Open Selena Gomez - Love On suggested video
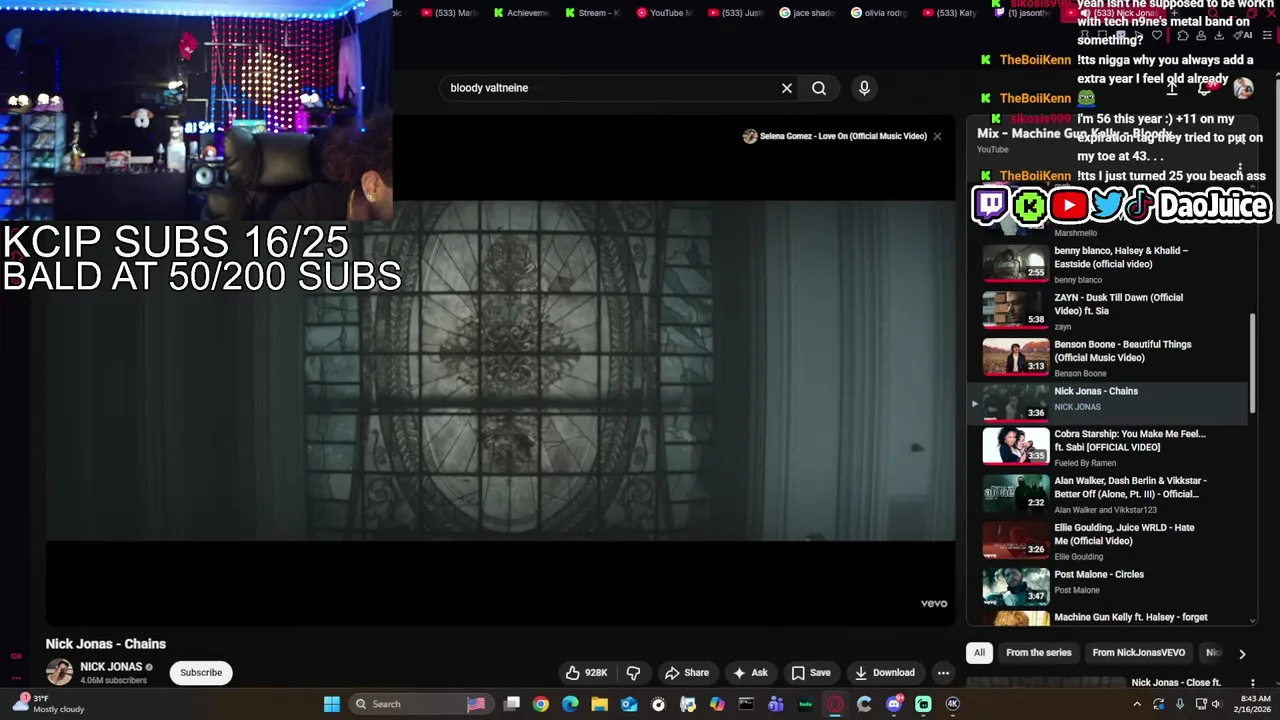The width and height of the screenshot is (1280, 720). 835,136
